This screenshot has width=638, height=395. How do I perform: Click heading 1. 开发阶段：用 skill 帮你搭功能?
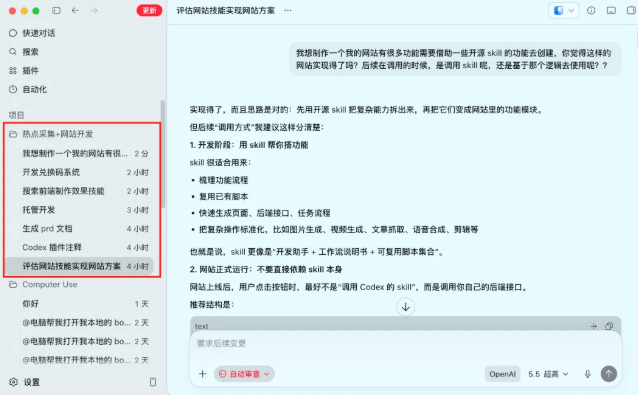tap(249, 145)
